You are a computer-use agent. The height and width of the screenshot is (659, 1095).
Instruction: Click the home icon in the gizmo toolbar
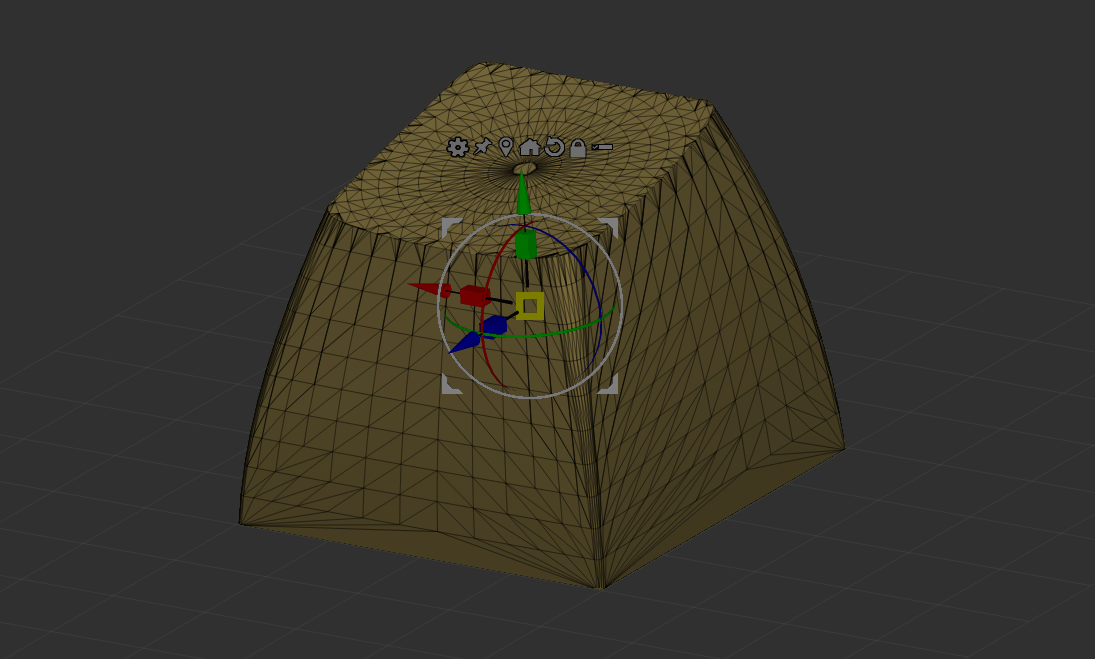[530, 147]
